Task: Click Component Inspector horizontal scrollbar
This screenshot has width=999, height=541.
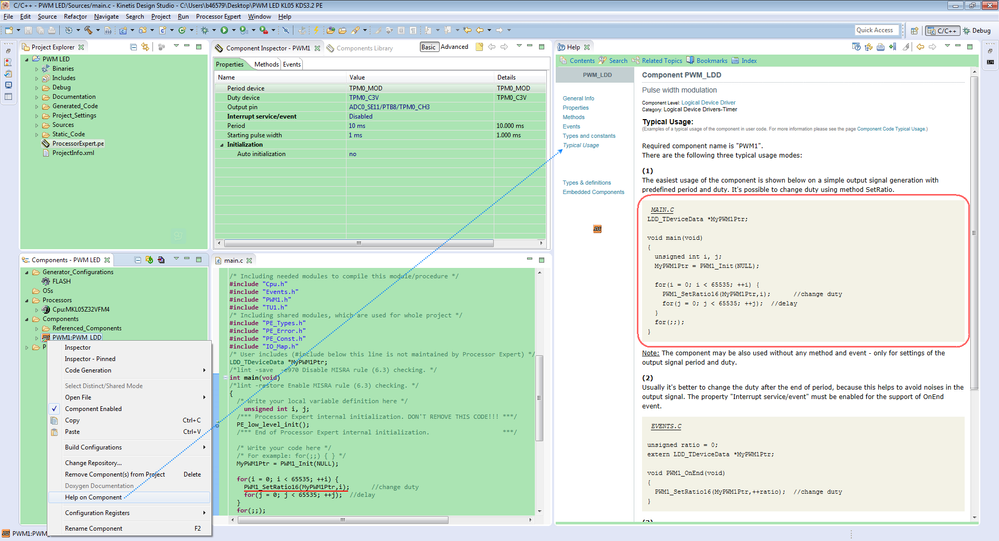Action: (359, 243)
